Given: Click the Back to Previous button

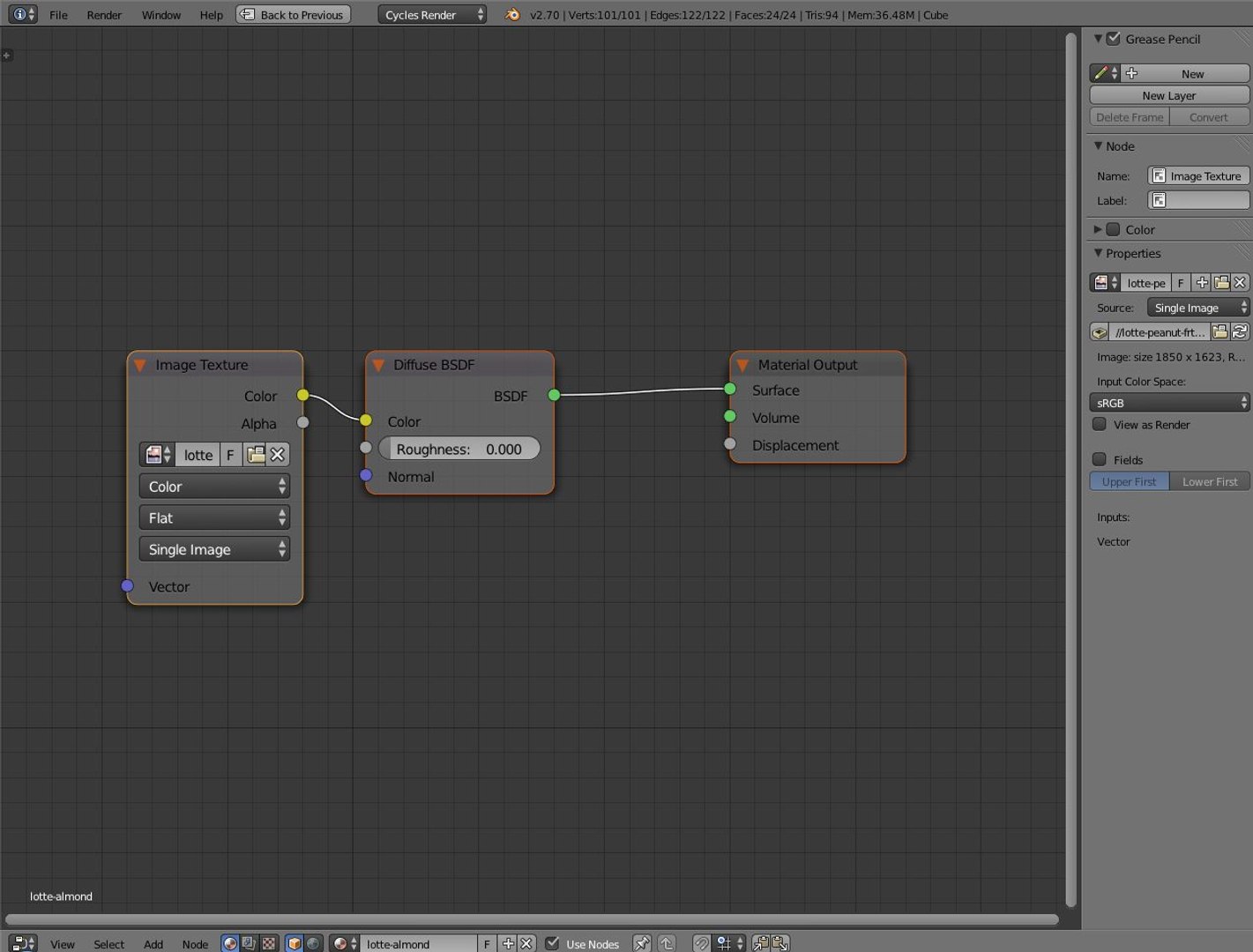Looking at the screenshot, I should [293, 14].
